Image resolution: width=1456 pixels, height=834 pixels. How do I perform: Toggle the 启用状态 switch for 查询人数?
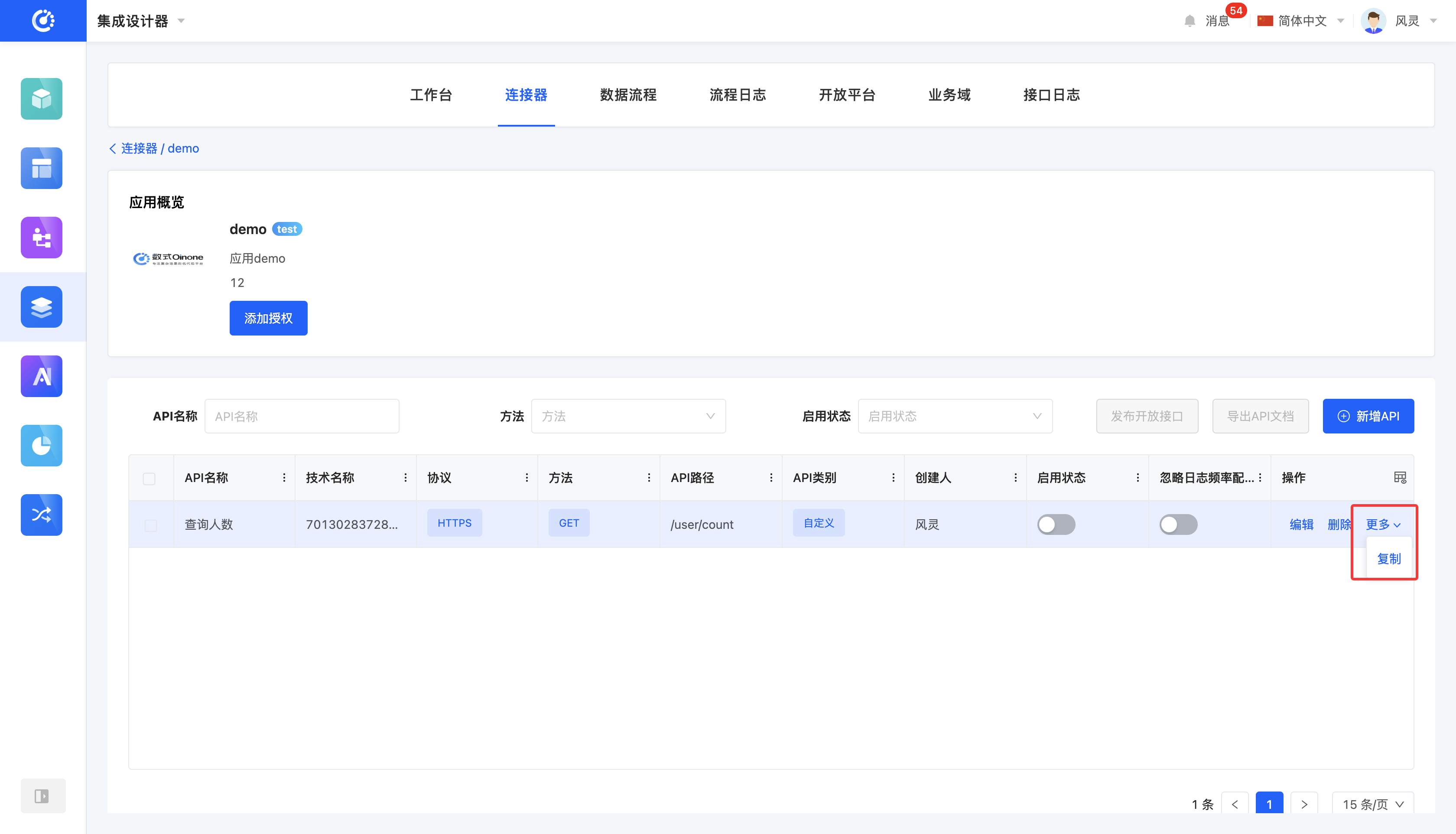coord(1056,524)
